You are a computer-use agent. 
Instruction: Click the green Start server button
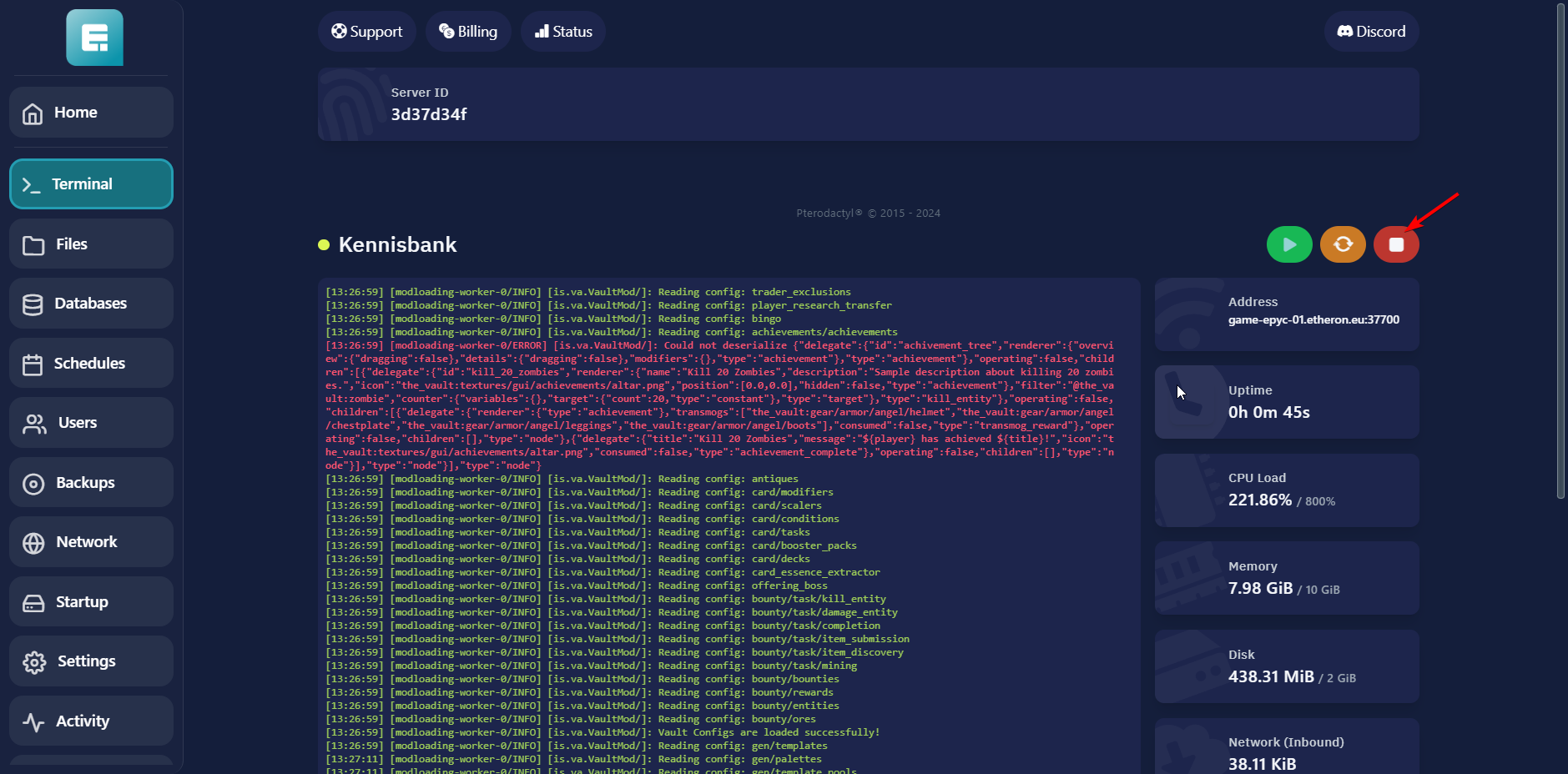pos(1289,244)
